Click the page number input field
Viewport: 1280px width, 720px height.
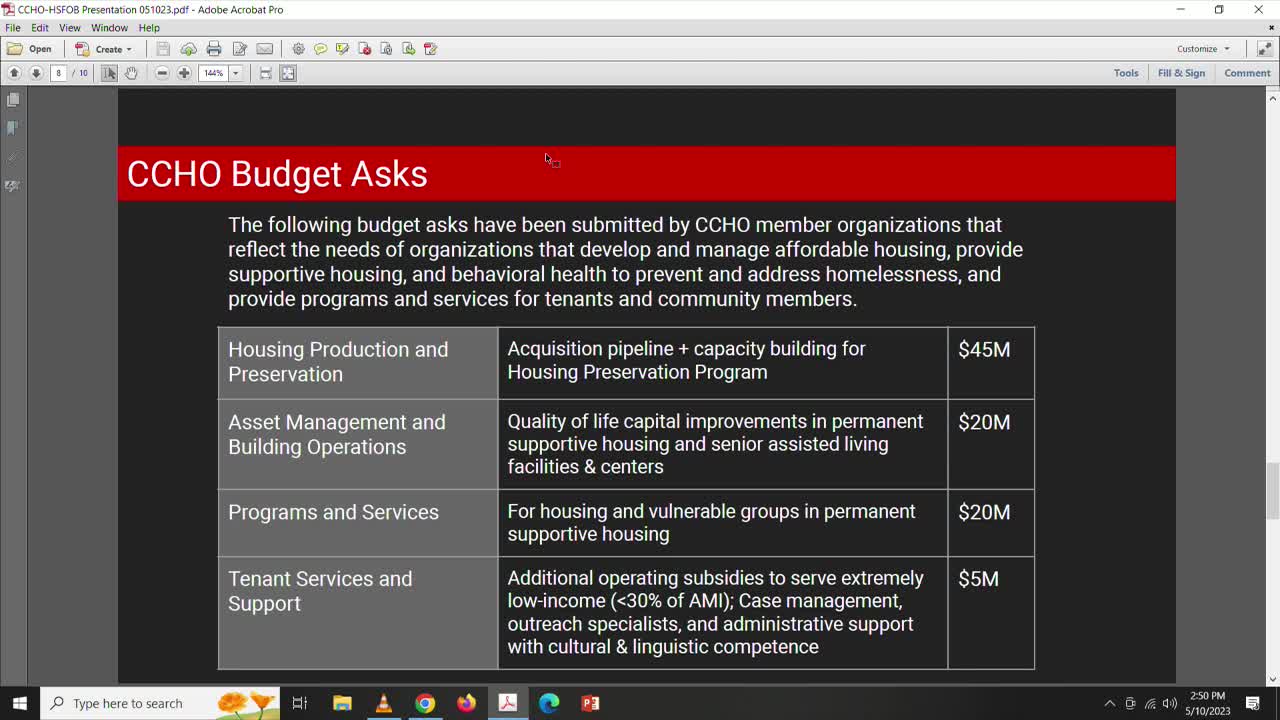(x=58, y=72)
